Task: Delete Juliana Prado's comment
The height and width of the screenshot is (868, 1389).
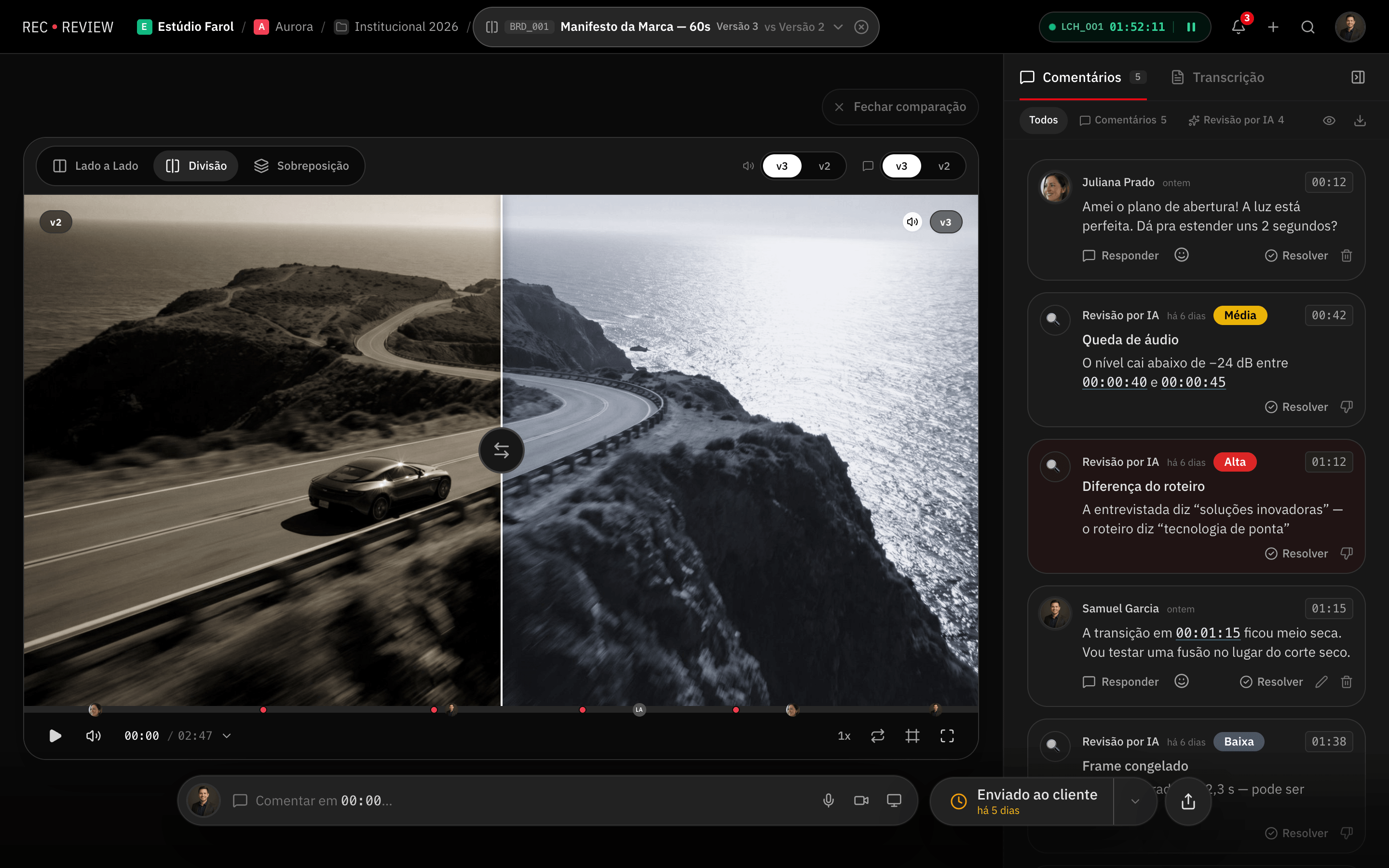Action: (x=1347, y=256)
